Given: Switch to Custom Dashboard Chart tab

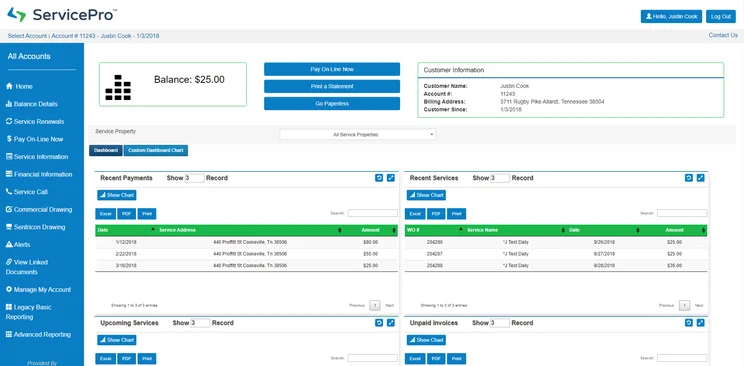Looking at the screenshot, I should [x=156, y=150].
